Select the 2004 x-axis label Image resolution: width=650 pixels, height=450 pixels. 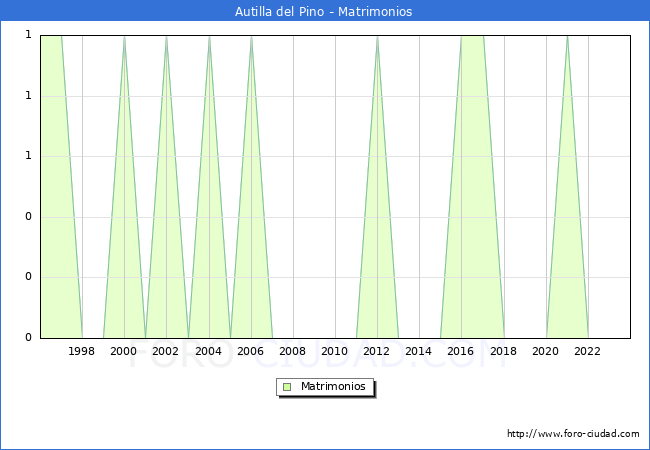[x=208, y=351]
